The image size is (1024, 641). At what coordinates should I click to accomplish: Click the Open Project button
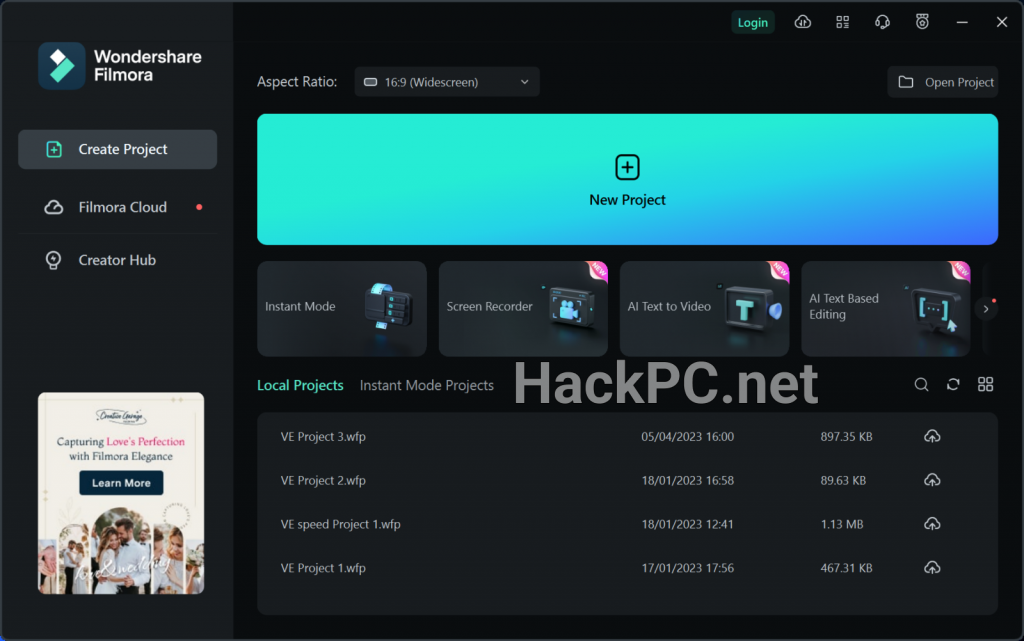946,82
